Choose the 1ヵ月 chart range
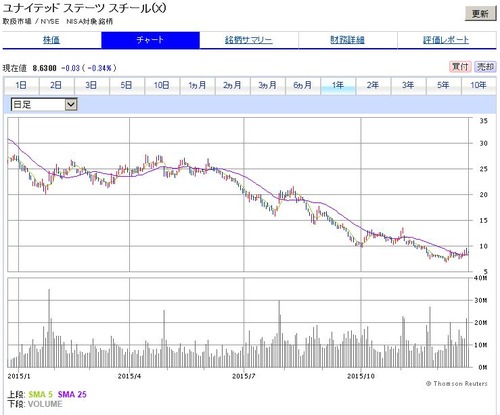500x415 pixels. click(197, 86)
